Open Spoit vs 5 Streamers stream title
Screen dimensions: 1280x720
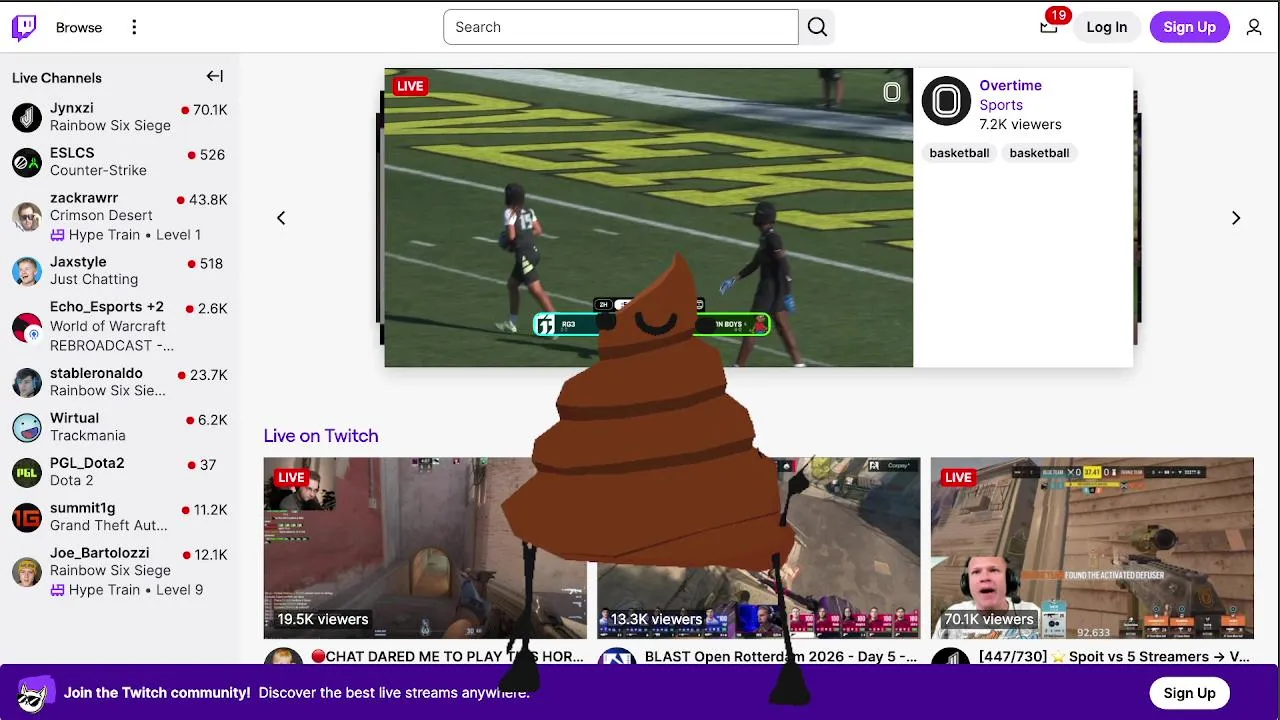(x=1114, y=657)
